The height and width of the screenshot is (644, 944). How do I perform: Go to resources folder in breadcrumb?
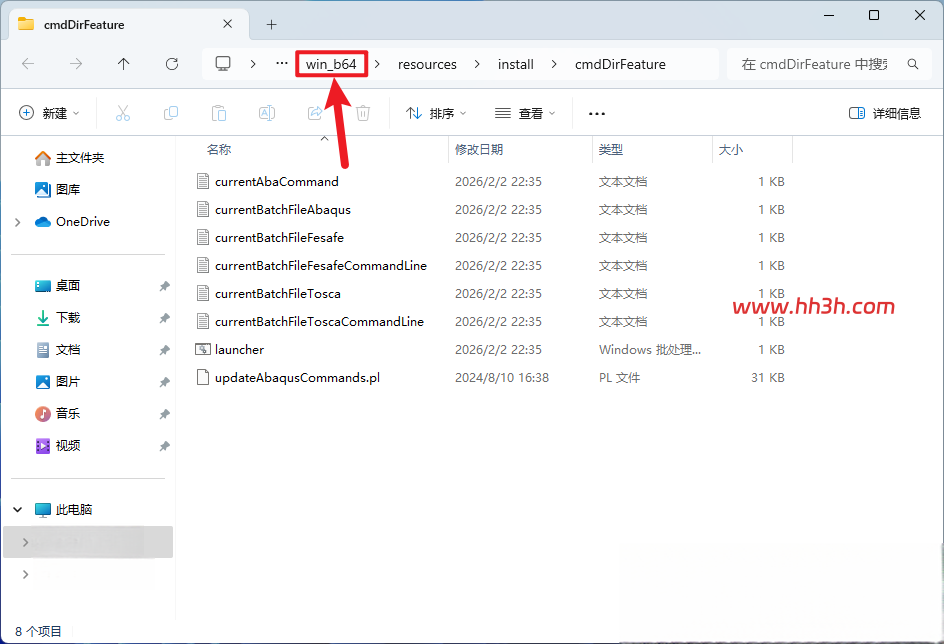[427, 64]
